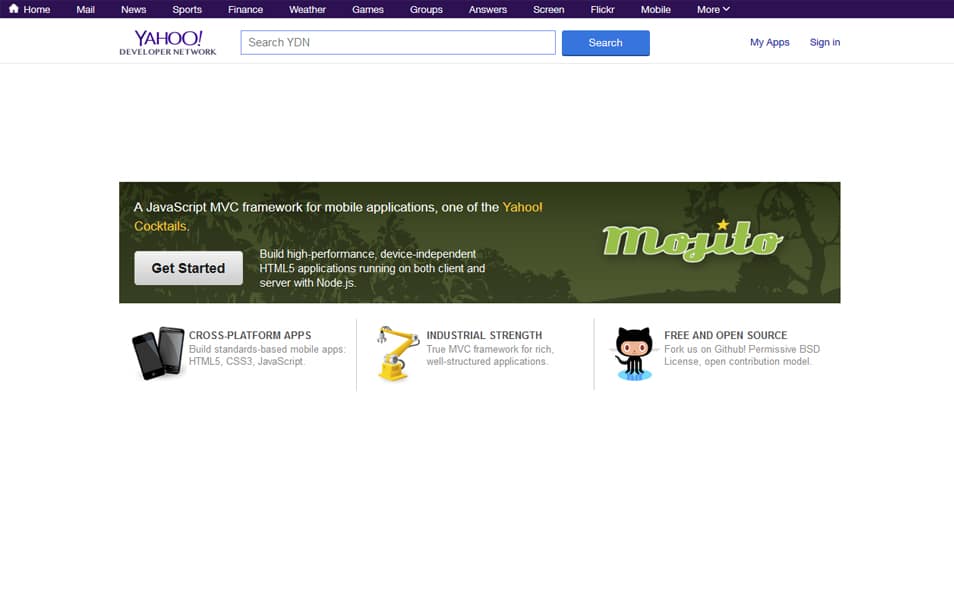Click the FREE AND OPEN SOURCE heading

[x=725, y=335]
